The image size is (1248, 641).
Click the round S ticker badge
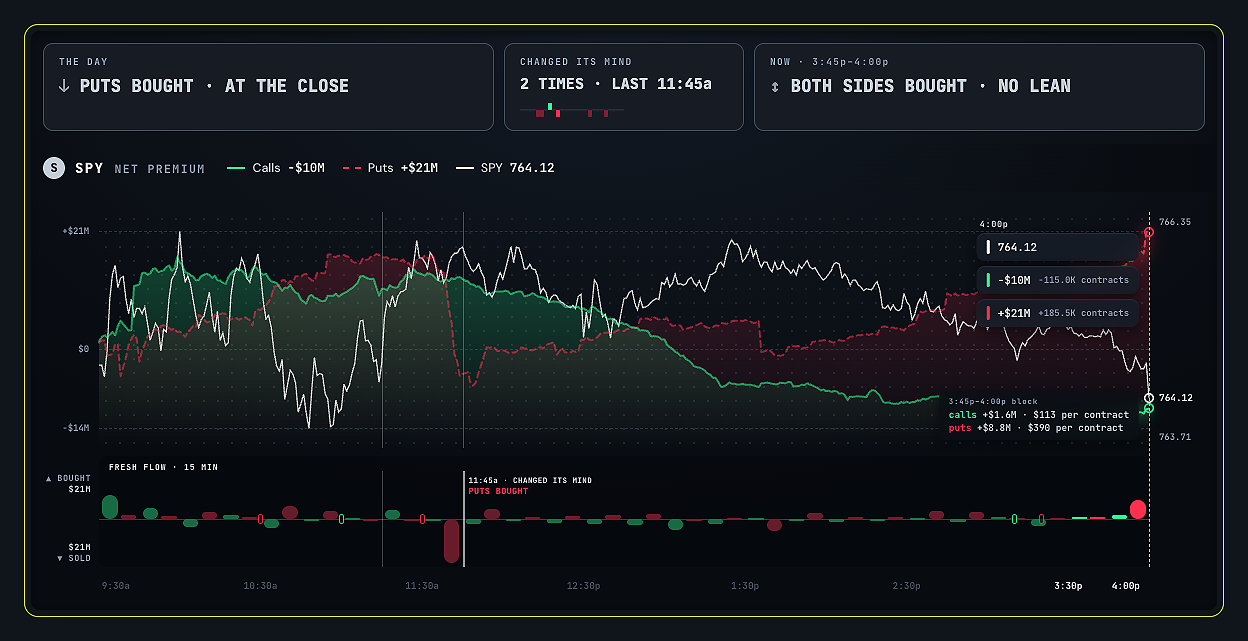pyautogui.click(x=54, y=168)
